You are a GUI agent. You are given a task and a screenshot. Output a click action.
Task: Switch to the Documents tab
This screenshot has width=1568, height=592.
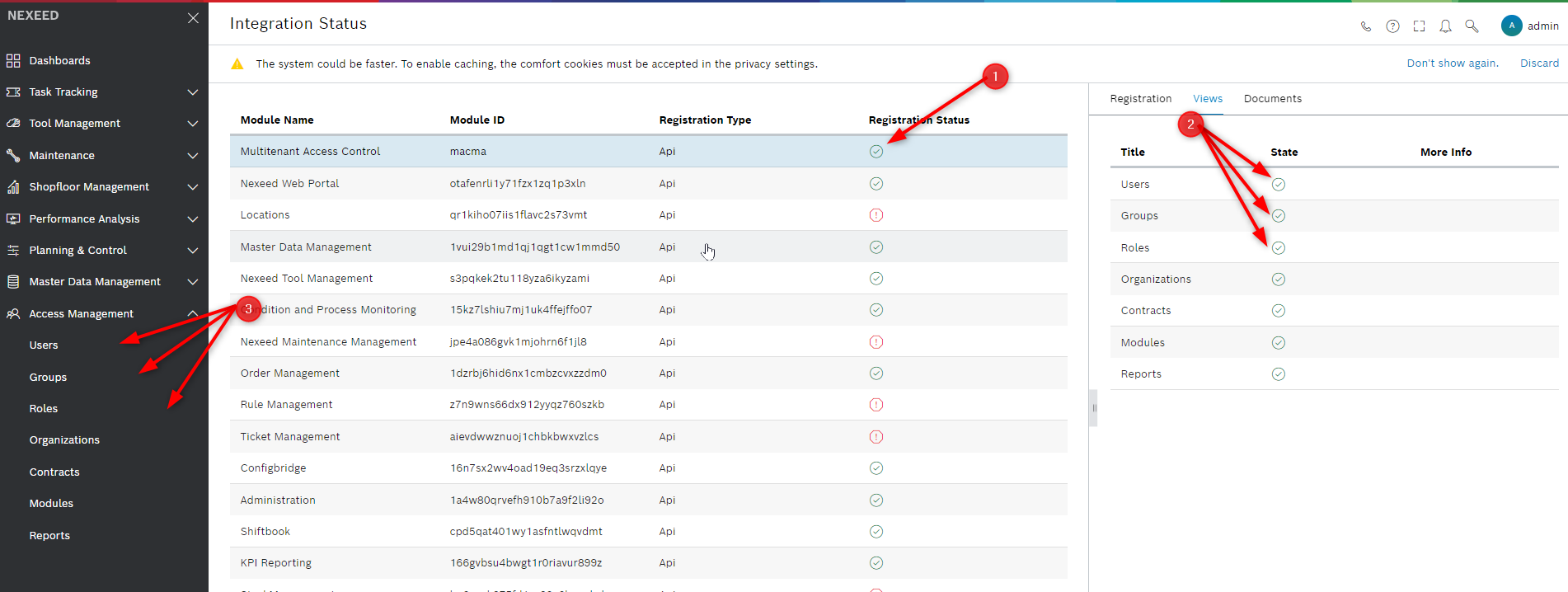click(x=1273, y=99)
